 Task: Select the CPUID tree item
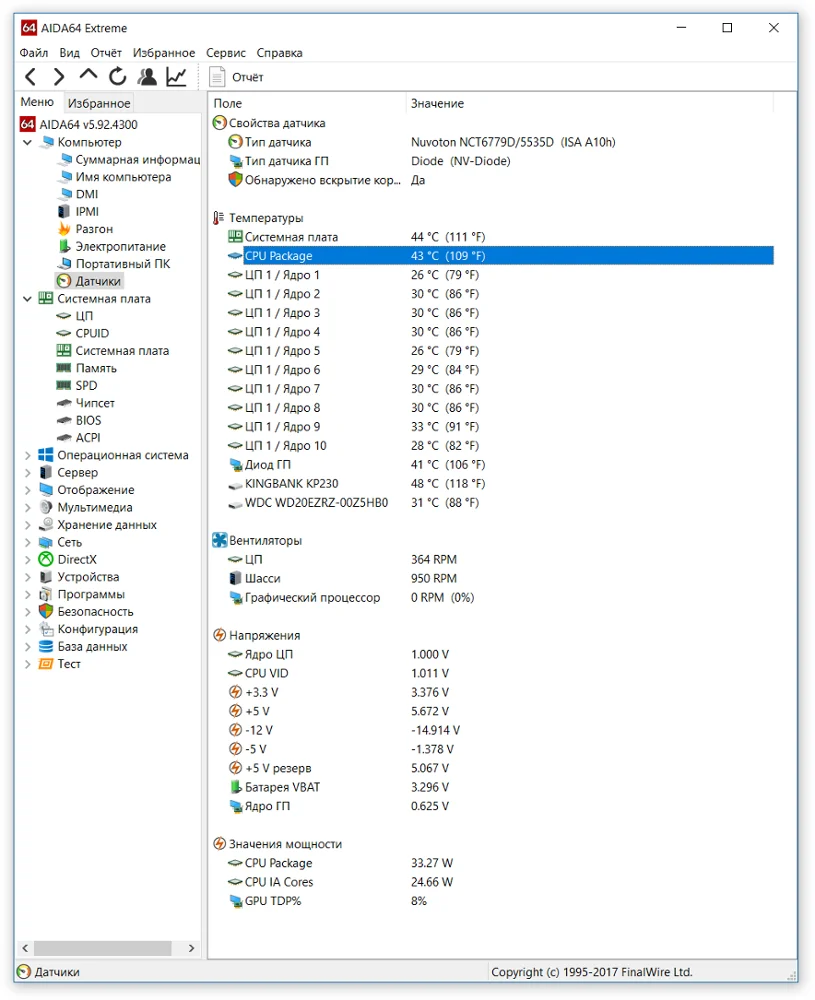pyautogui.click(x=92, y=334)
